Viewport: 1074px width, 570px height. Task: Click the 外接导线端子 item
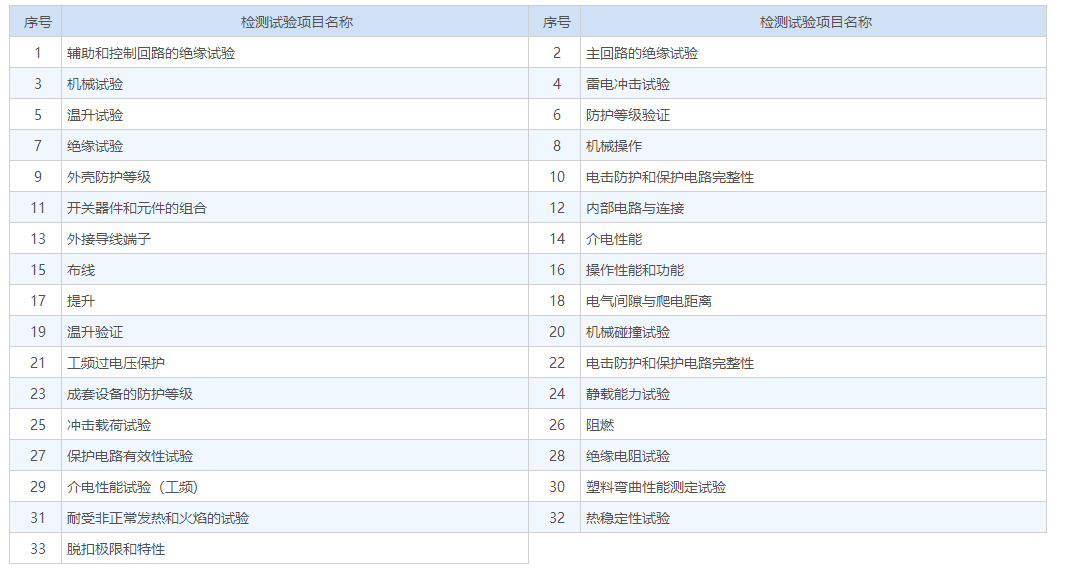(109, 239)
